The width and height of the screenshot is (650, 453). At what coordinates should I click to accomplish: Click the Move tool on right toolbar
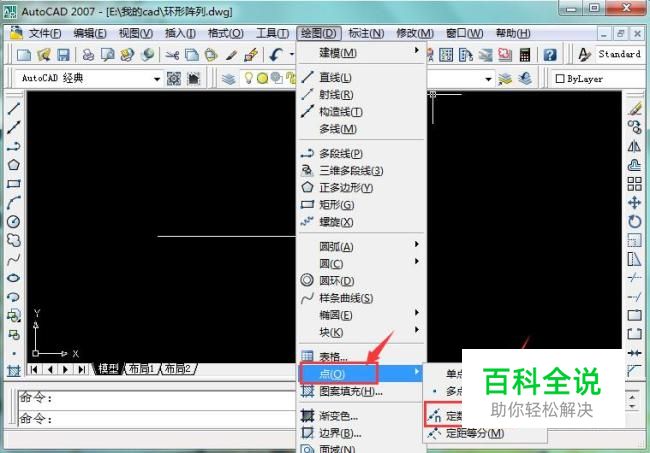[635, 203]
